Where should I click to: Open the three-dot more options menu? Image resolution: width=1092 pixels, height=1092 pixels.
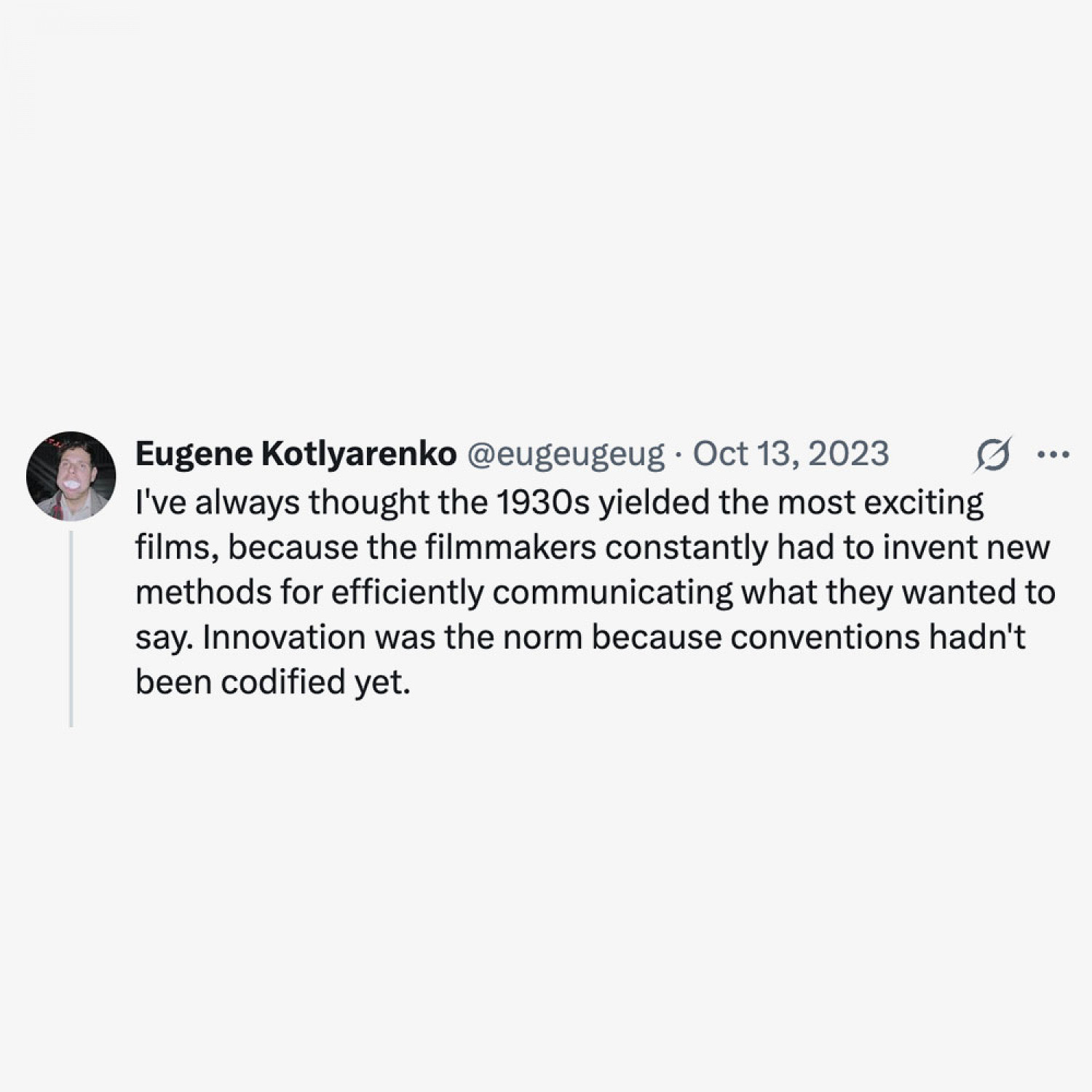[1053, 454]
